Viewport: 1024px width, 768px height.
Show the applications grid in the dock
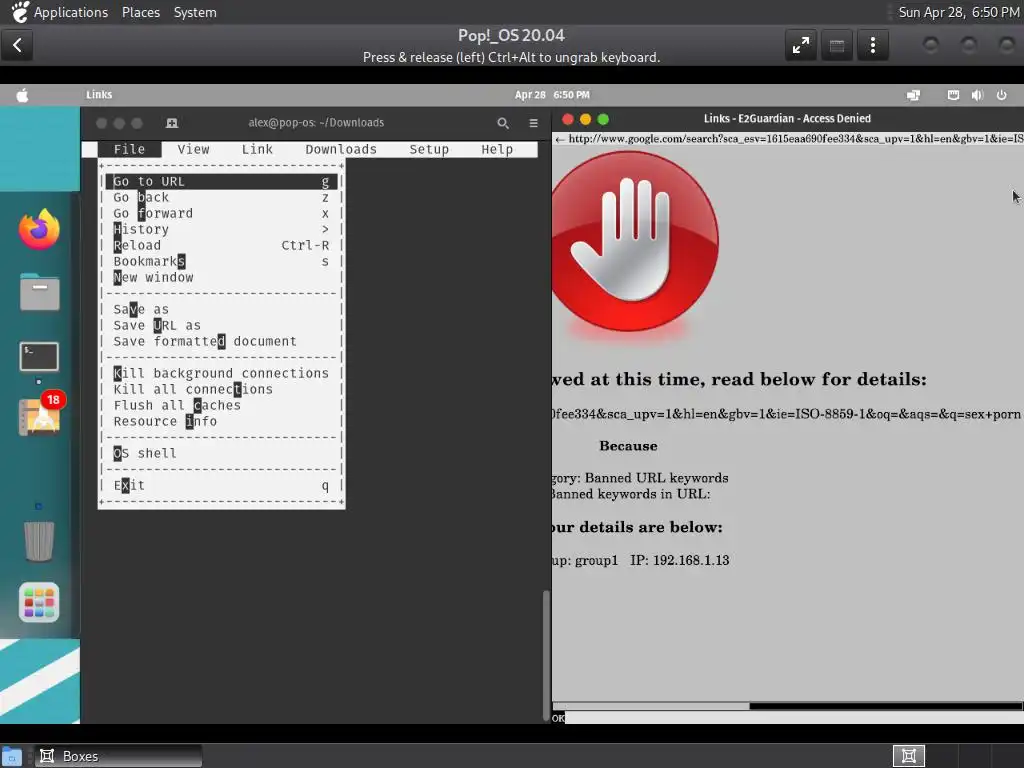tap(39, 602)
